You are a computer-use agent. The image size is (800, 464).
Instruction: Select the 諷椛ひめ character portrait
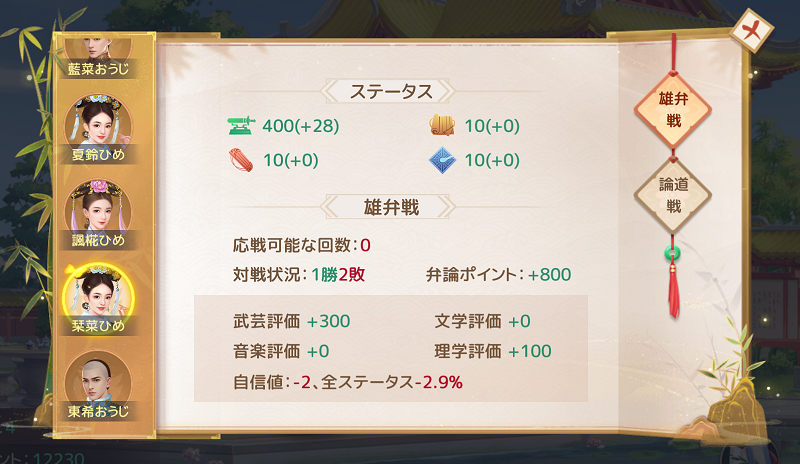(x=98, y=207)
